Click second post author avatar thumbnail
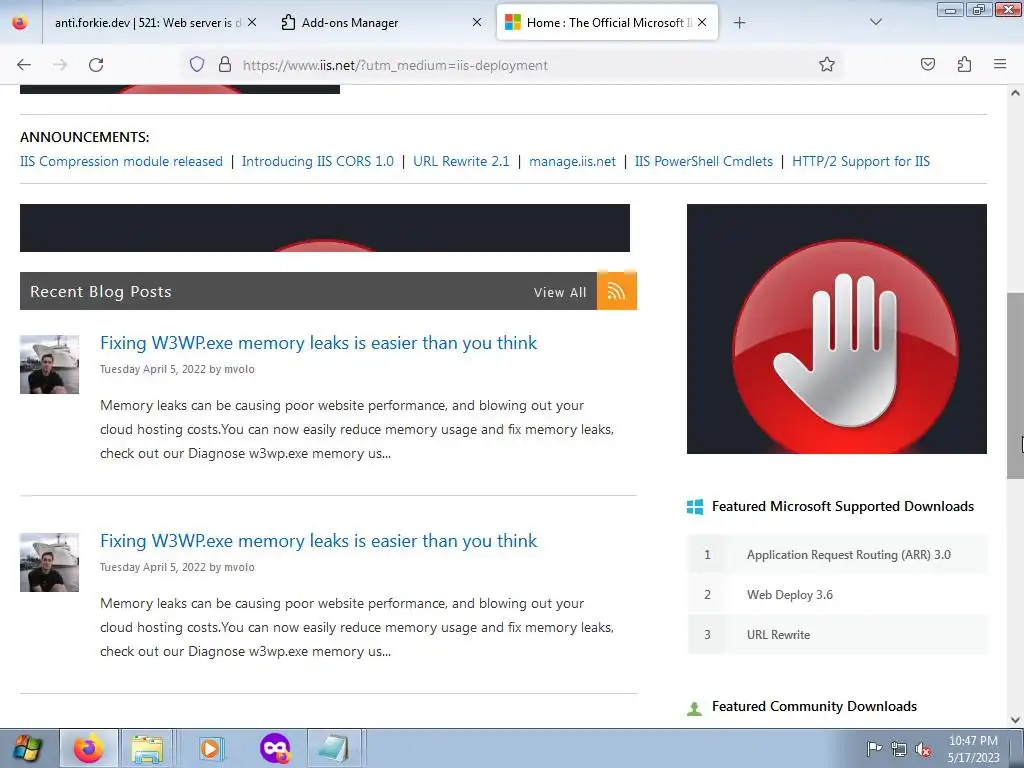The image size is (1024, 768). [50, 562]
